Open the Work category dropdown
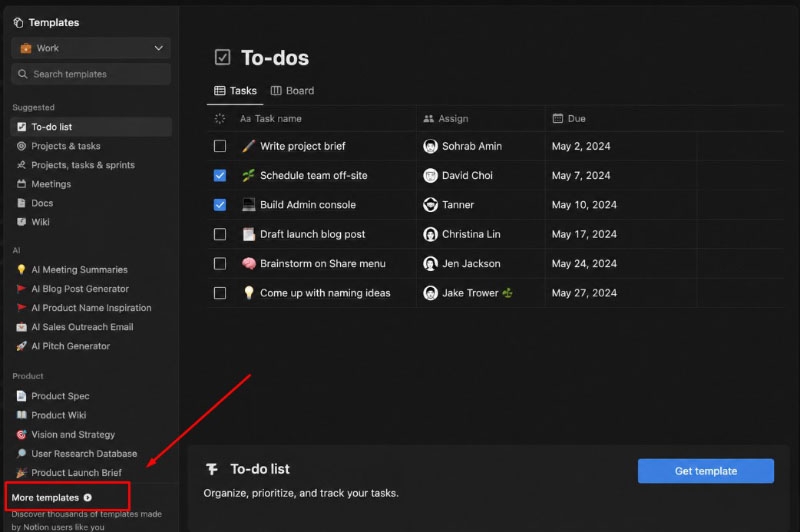Image resolution: width=800 pixels, height=532 pixels. 91,48
